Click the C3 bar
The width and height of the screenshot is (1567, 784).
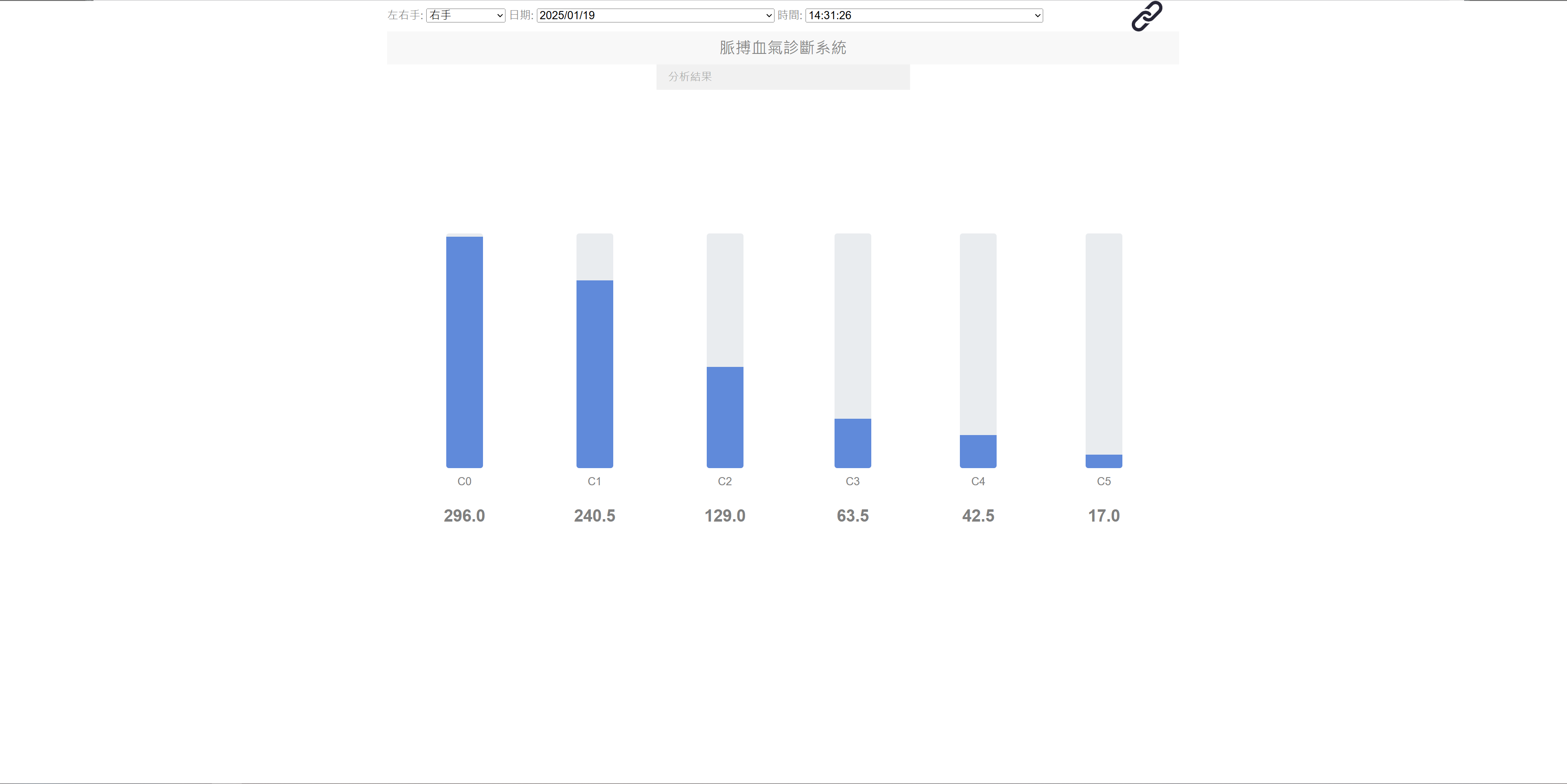852,443
